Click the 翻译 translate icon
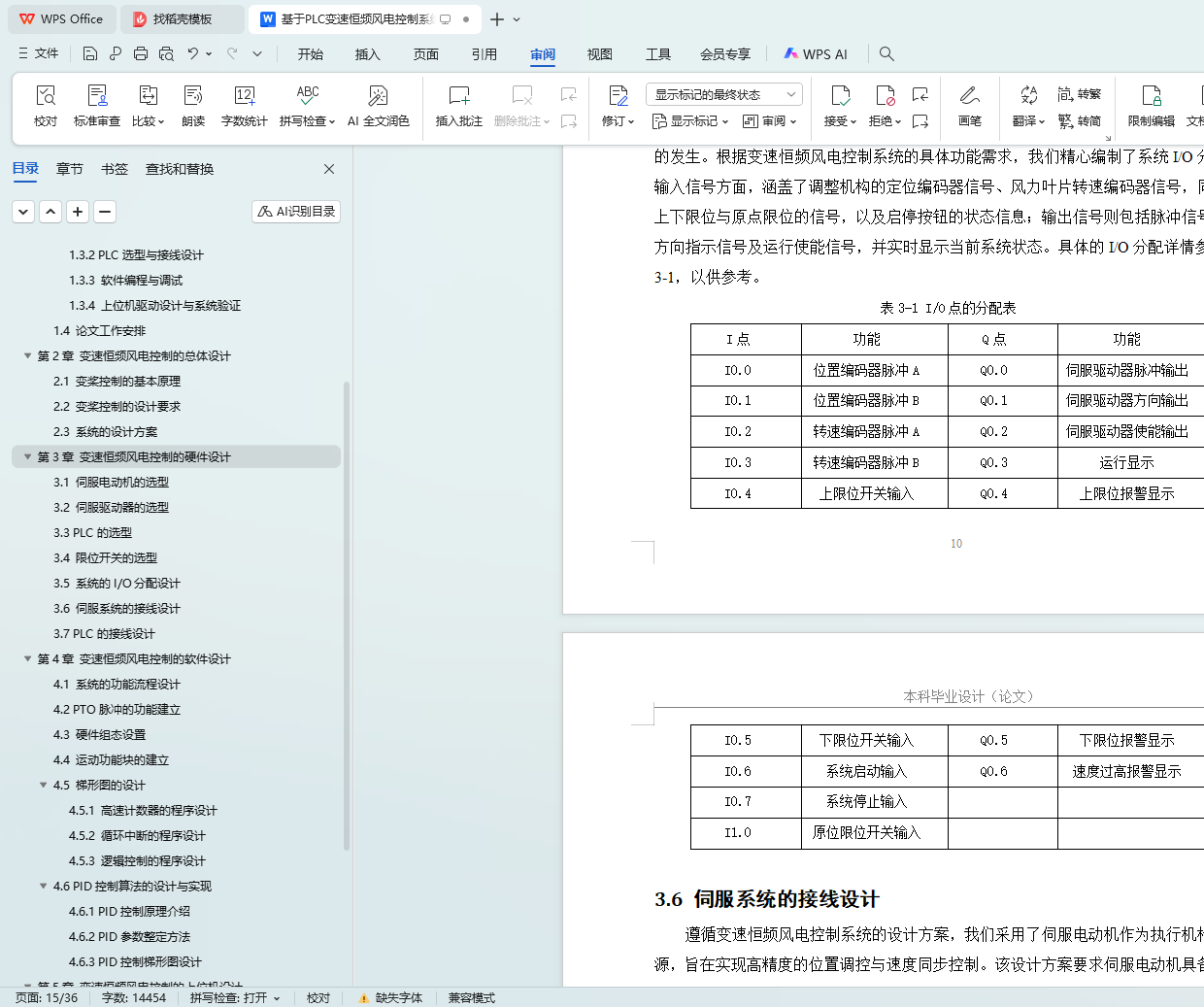This screenshot has width=1204, height=1007. point(1028,95)
